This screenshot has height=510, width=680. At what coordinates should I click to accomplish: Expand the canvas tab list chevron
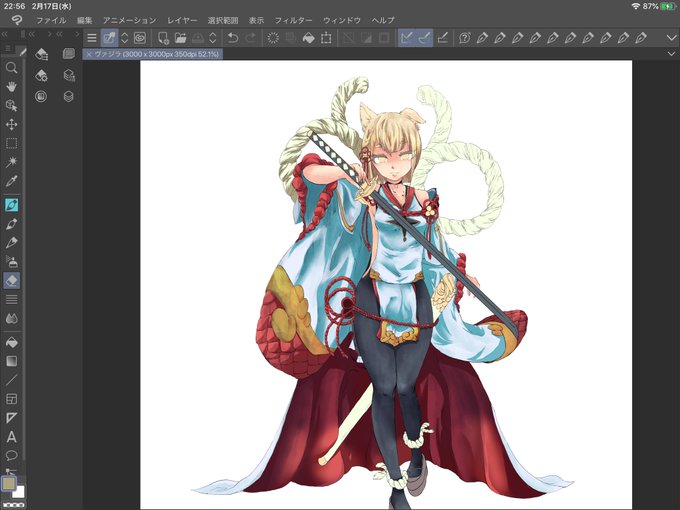[671, 54]
